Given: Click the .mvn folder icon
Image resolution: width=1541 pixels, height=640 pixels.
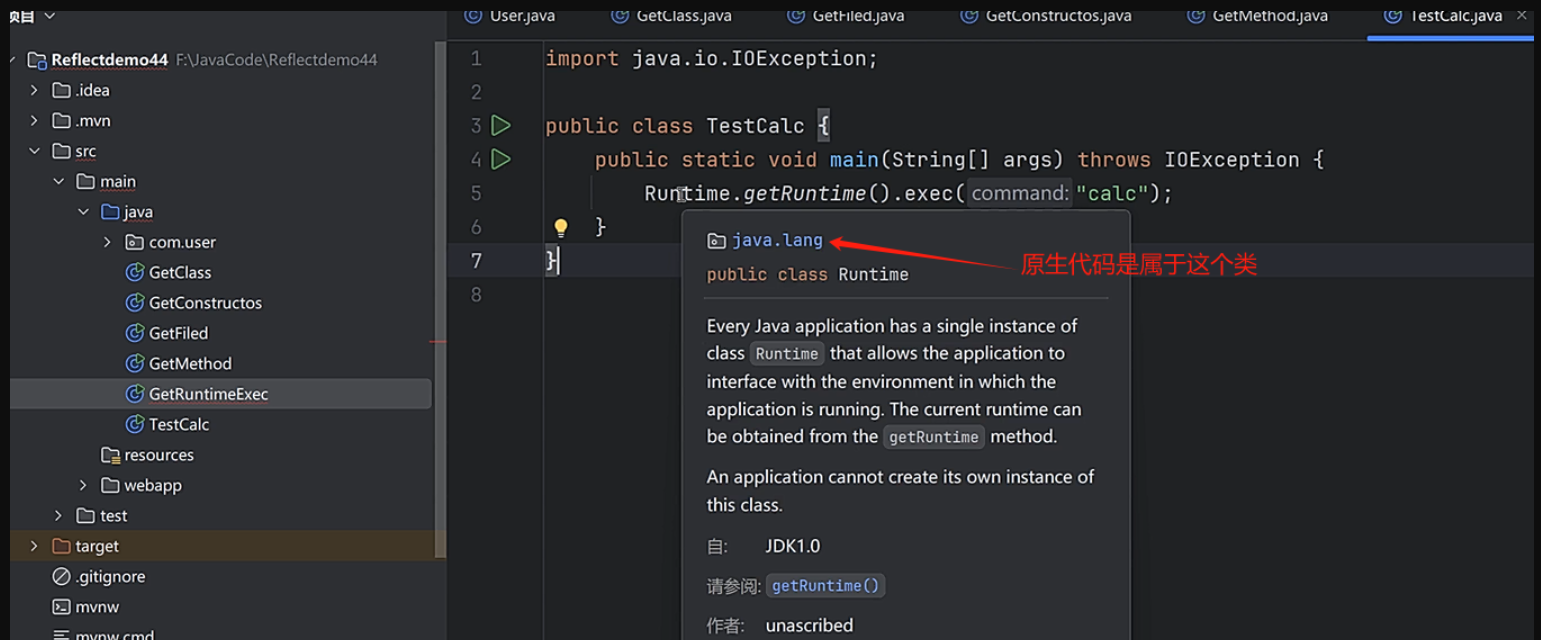Looking at the screenshot, I should pyautogui.click(x=61, y=120).
